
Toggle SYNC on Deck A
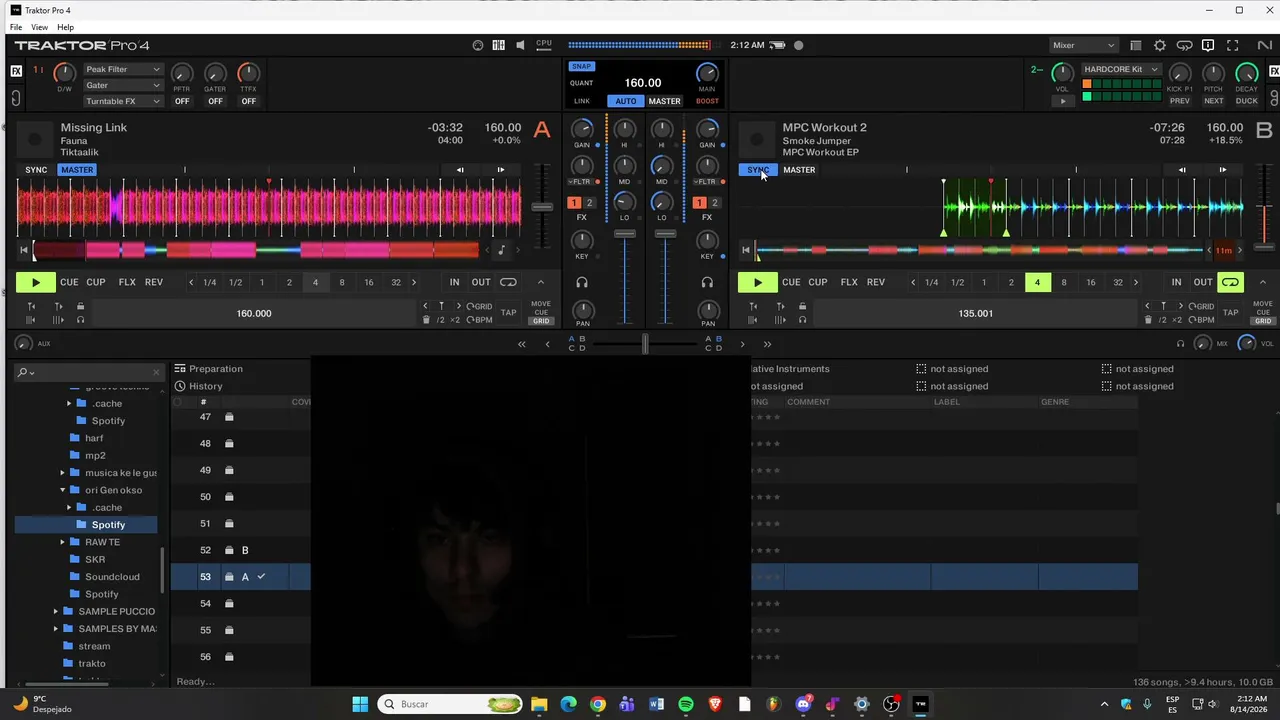pyautogui.click(x=36, y=170)
